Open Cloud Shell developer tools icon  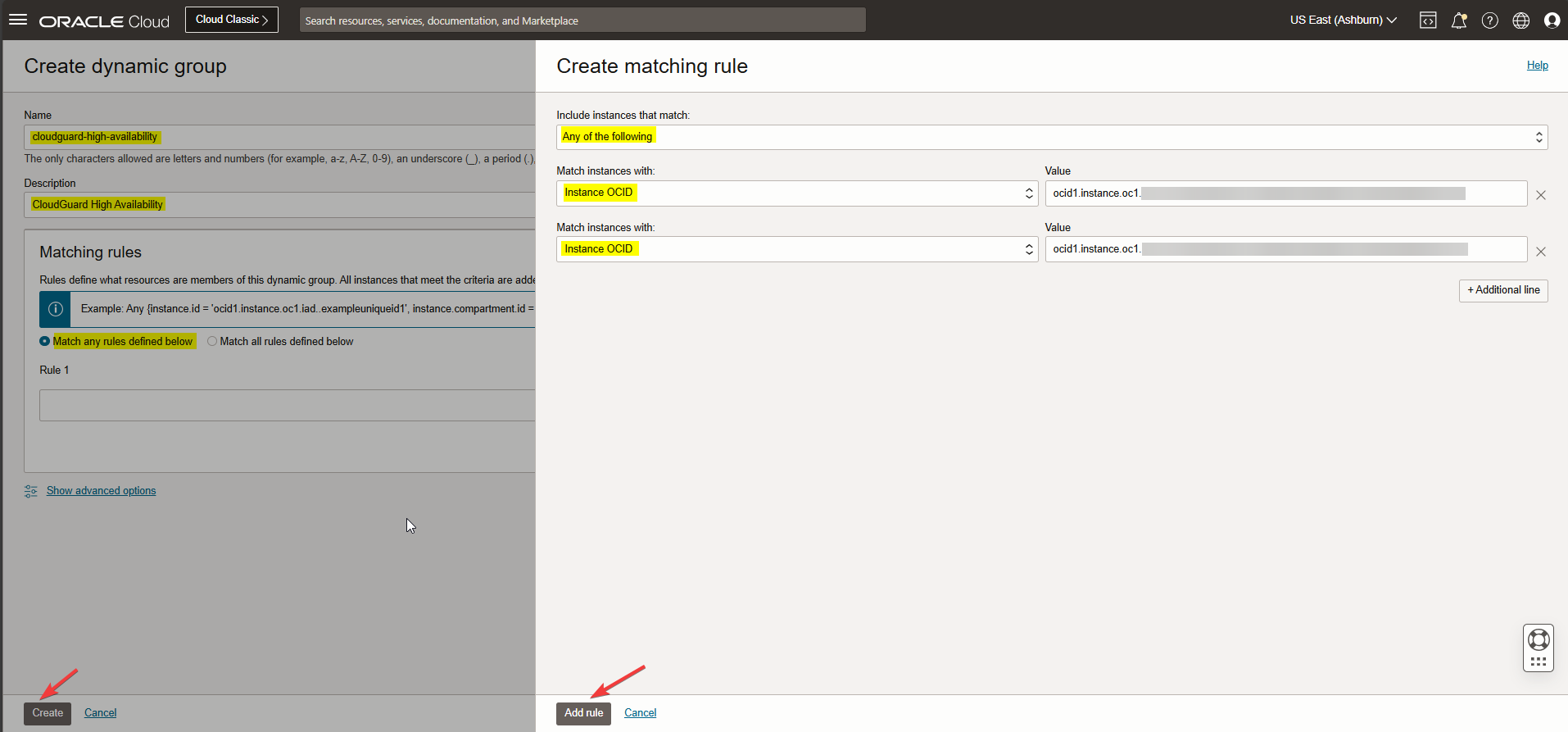[1428, 20]
